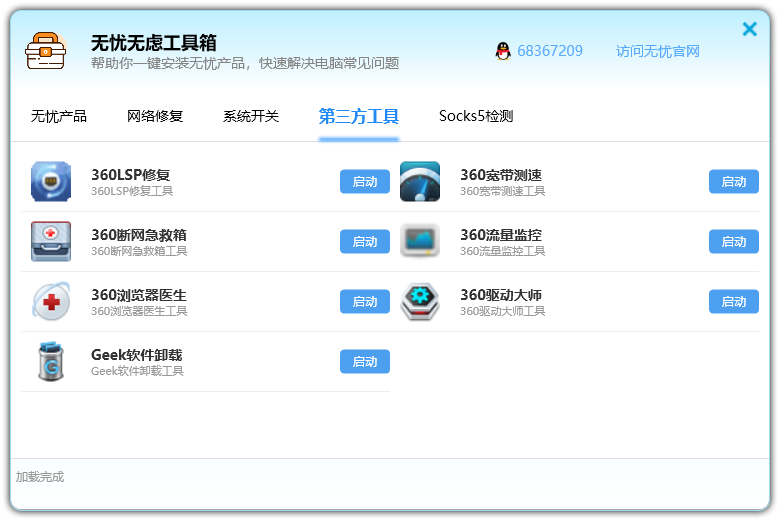Click the Geek软件卸载 trash can icon
Image resolution: width=780 pixels, height=520 pixels.
pyautogui.click(x=51, y=361)
